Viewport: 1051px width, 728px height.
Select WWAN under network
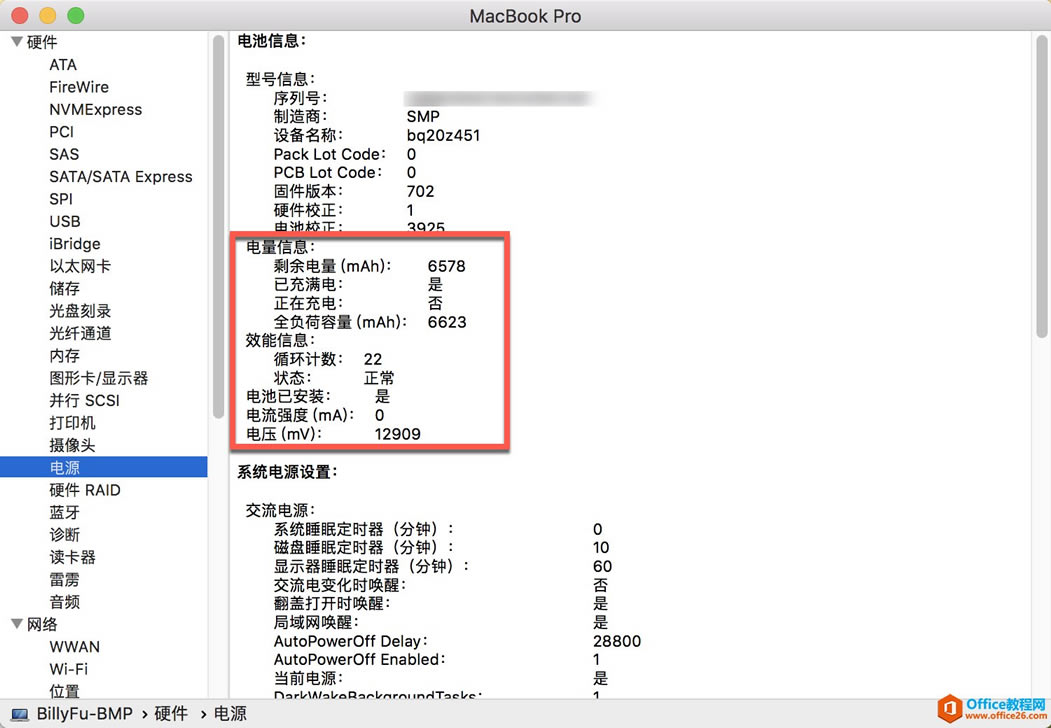tap(74, 647)
